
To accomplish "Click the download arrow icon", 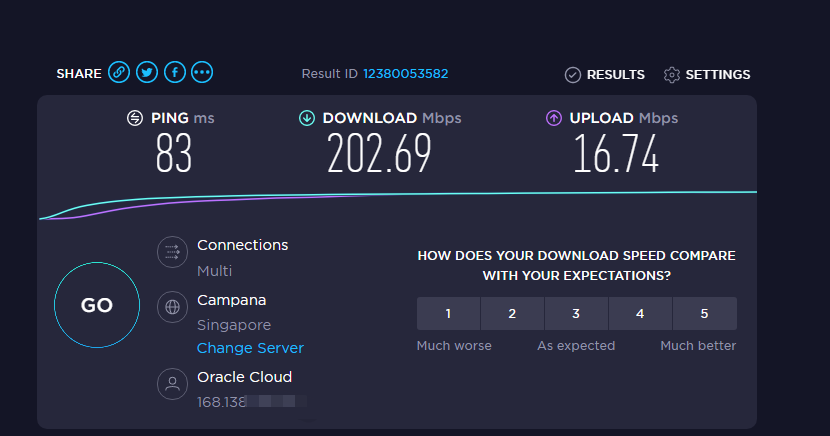I will [307, 118].
